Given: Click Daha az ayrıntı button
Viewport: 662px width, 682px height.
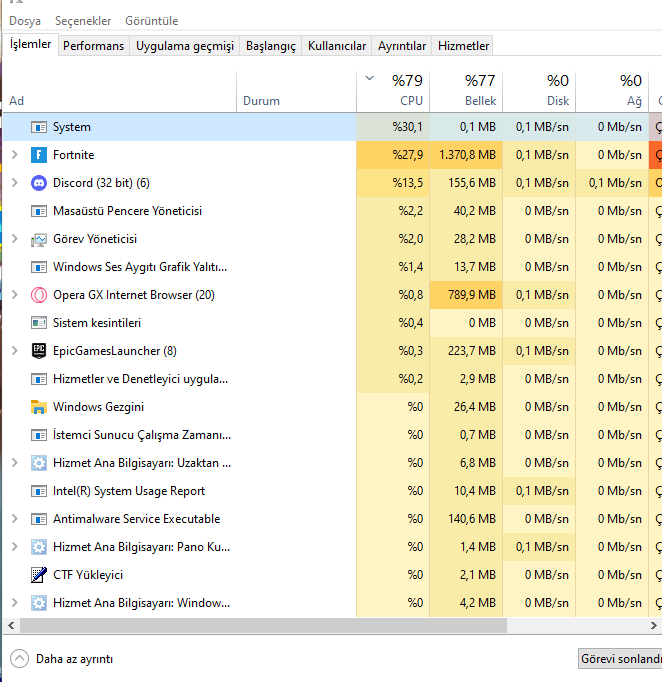Looking at the screenshot, I should (x=61, y=659).
